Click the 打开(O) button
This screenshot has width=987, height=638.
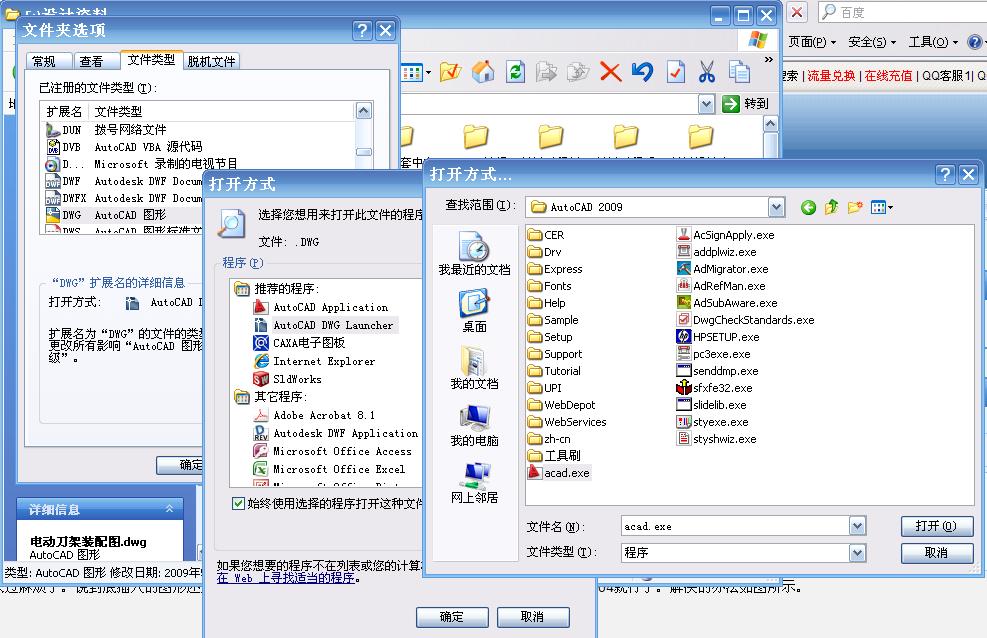pyautogui.click(x=937, y=526)
